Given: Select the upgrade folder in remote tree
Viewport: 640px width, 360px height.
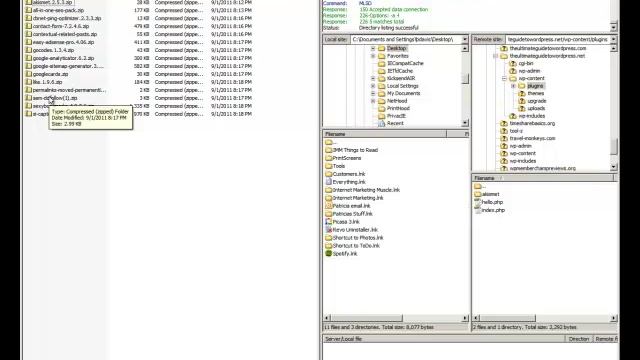Looking at the screenshot, I should [x=536, y=101].
